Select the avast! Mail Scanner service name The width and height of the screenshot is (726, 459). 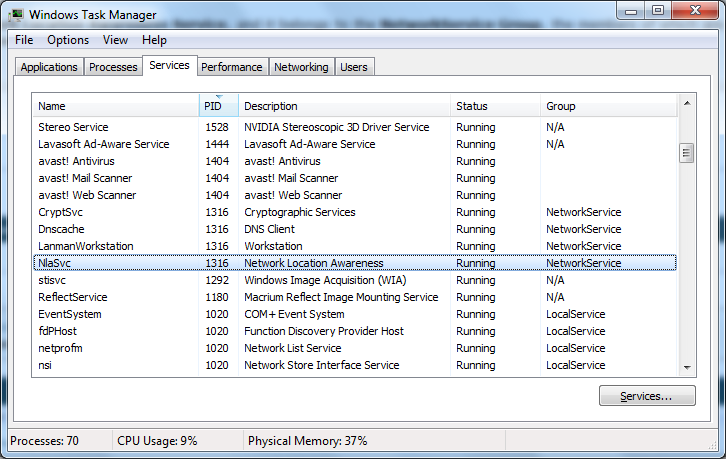pos(85,178)
